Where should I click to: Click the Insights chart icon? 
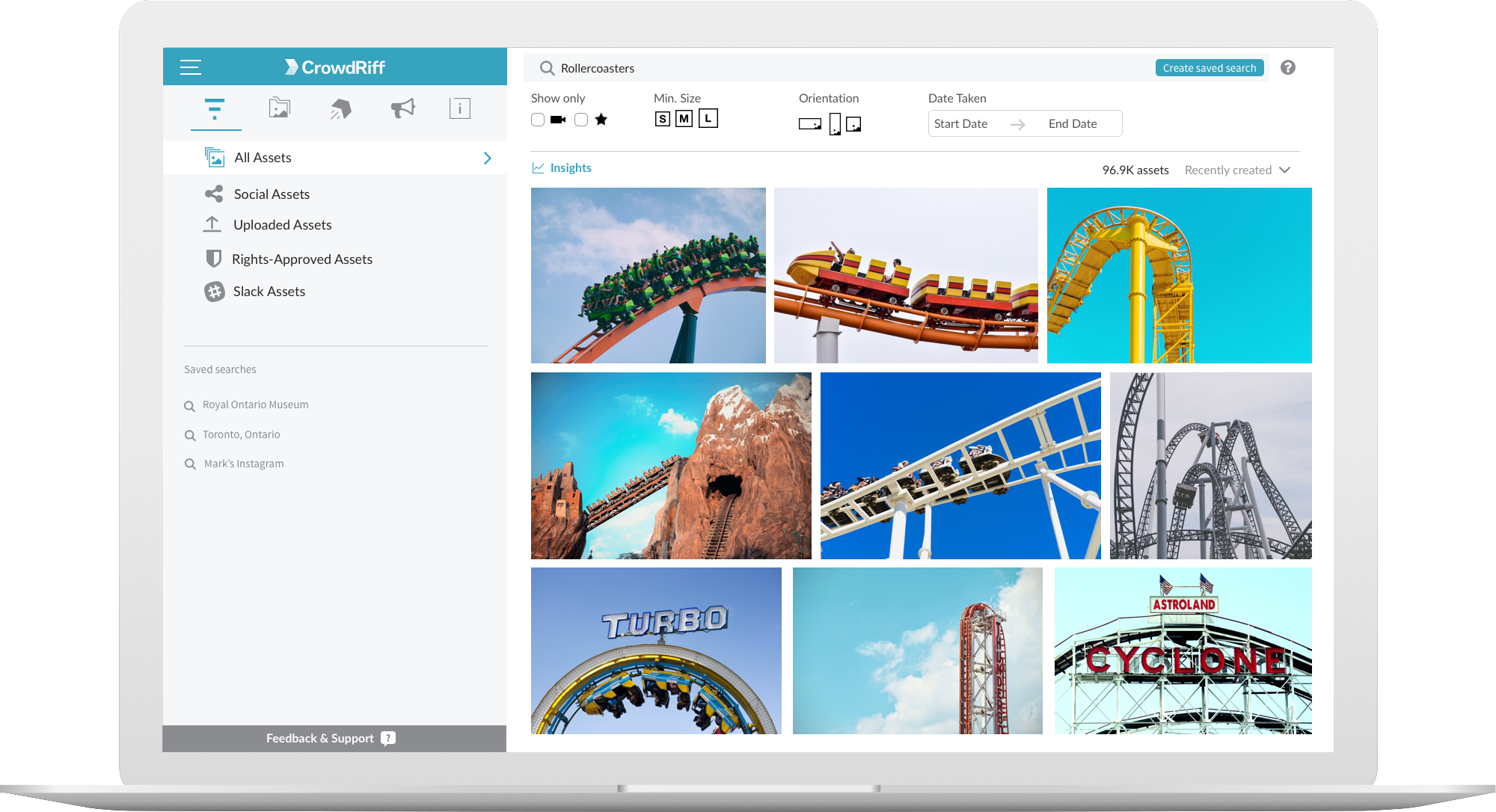(x=538, y=168)
